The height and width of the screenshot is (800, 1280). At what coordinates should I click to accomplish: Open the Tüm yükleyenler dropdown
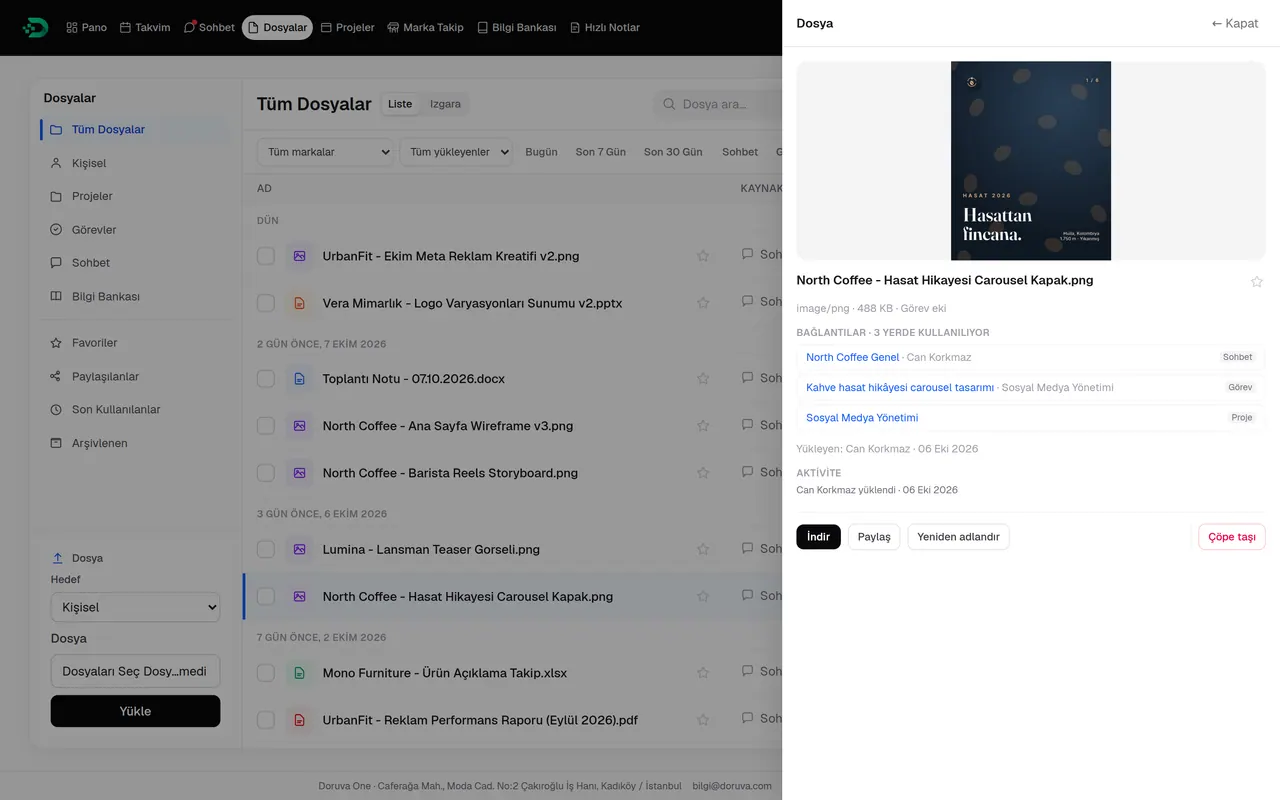pyautogui.click(x=456, y=152)
